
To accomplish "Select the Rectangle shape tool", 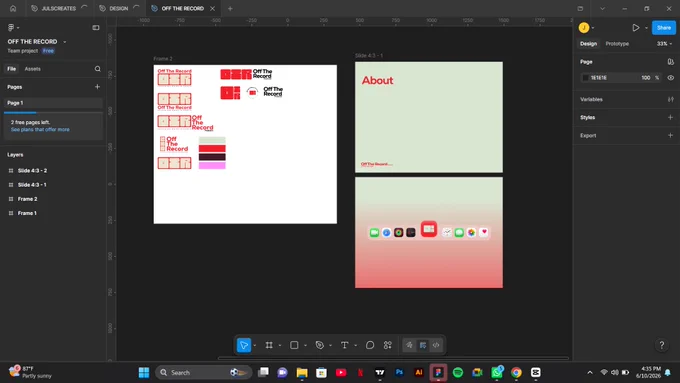I will [x=294, y=345].
